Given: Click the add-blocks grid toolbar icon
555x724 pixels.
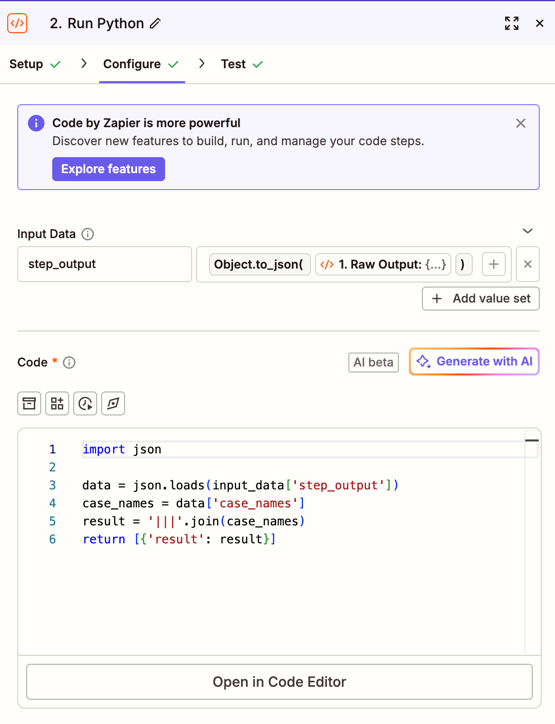Looking at the screenshot, I should coord(57,404).
